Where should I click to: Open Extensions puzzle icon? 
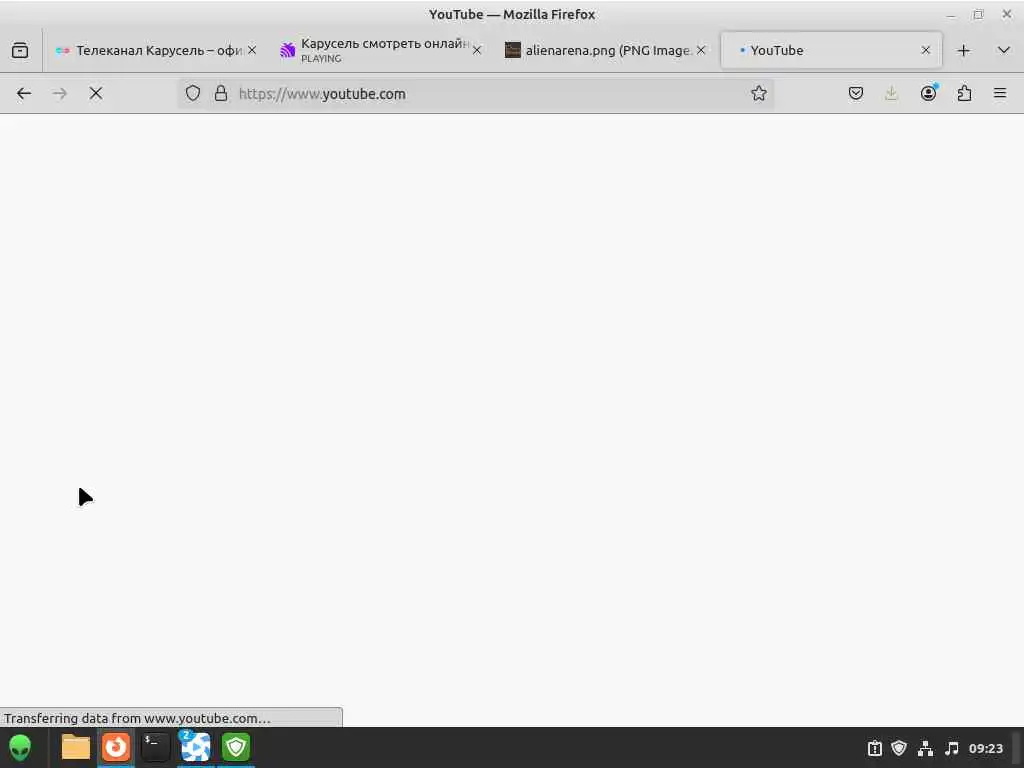point(964,93)
